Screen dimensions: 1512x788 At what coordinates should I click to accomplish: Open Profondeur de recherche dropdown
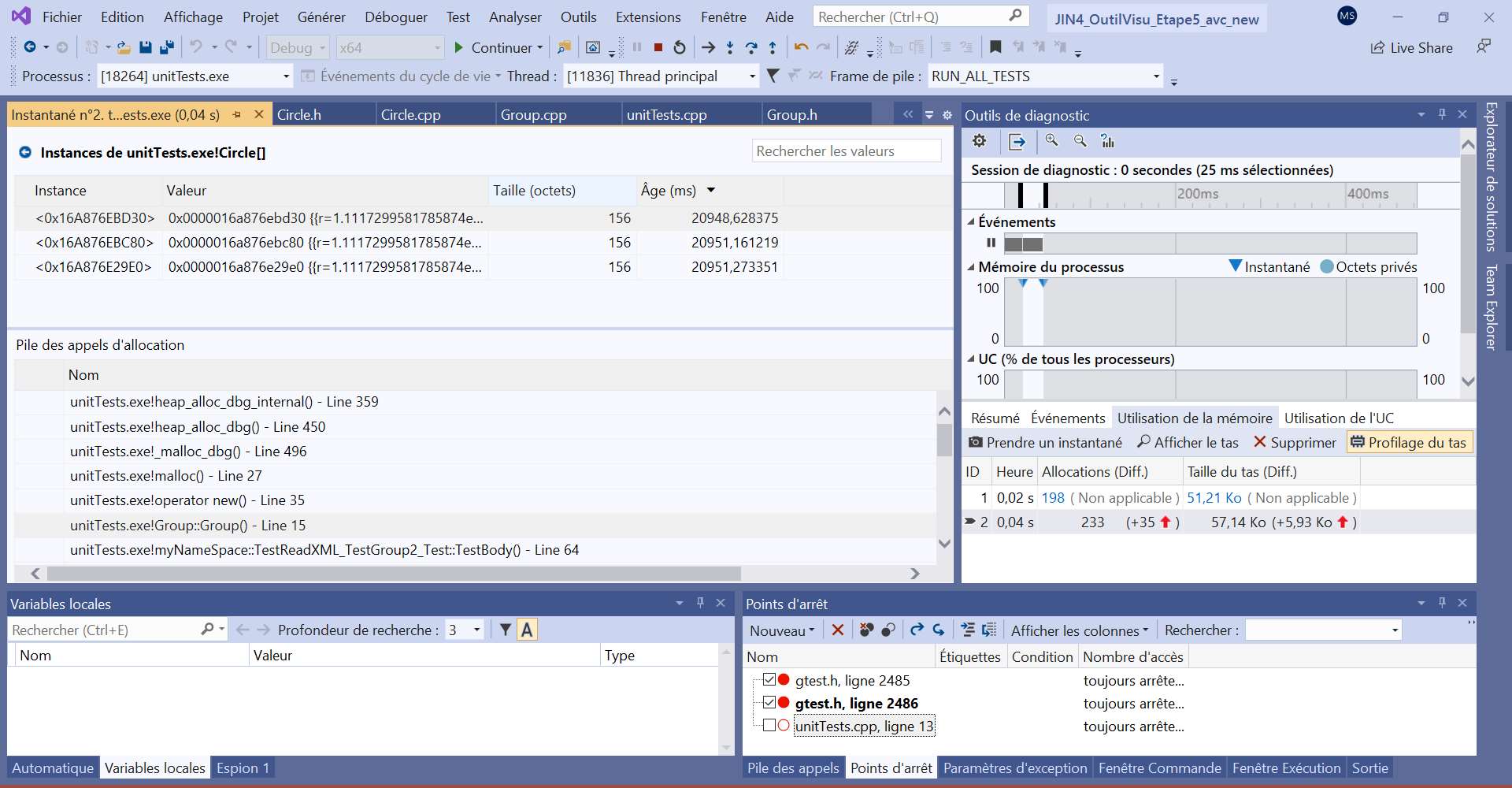[x=476, y=630]
